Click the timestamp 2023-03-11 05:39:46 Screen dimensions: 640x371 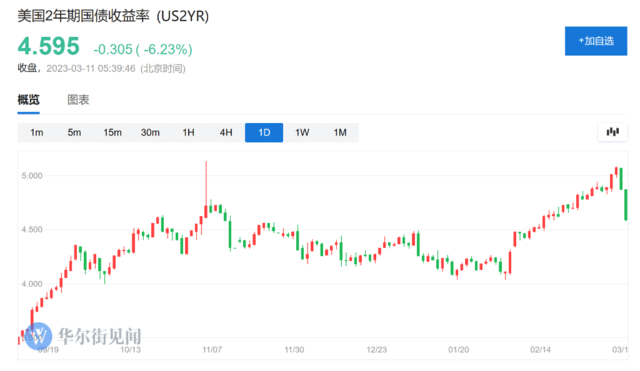91,68
